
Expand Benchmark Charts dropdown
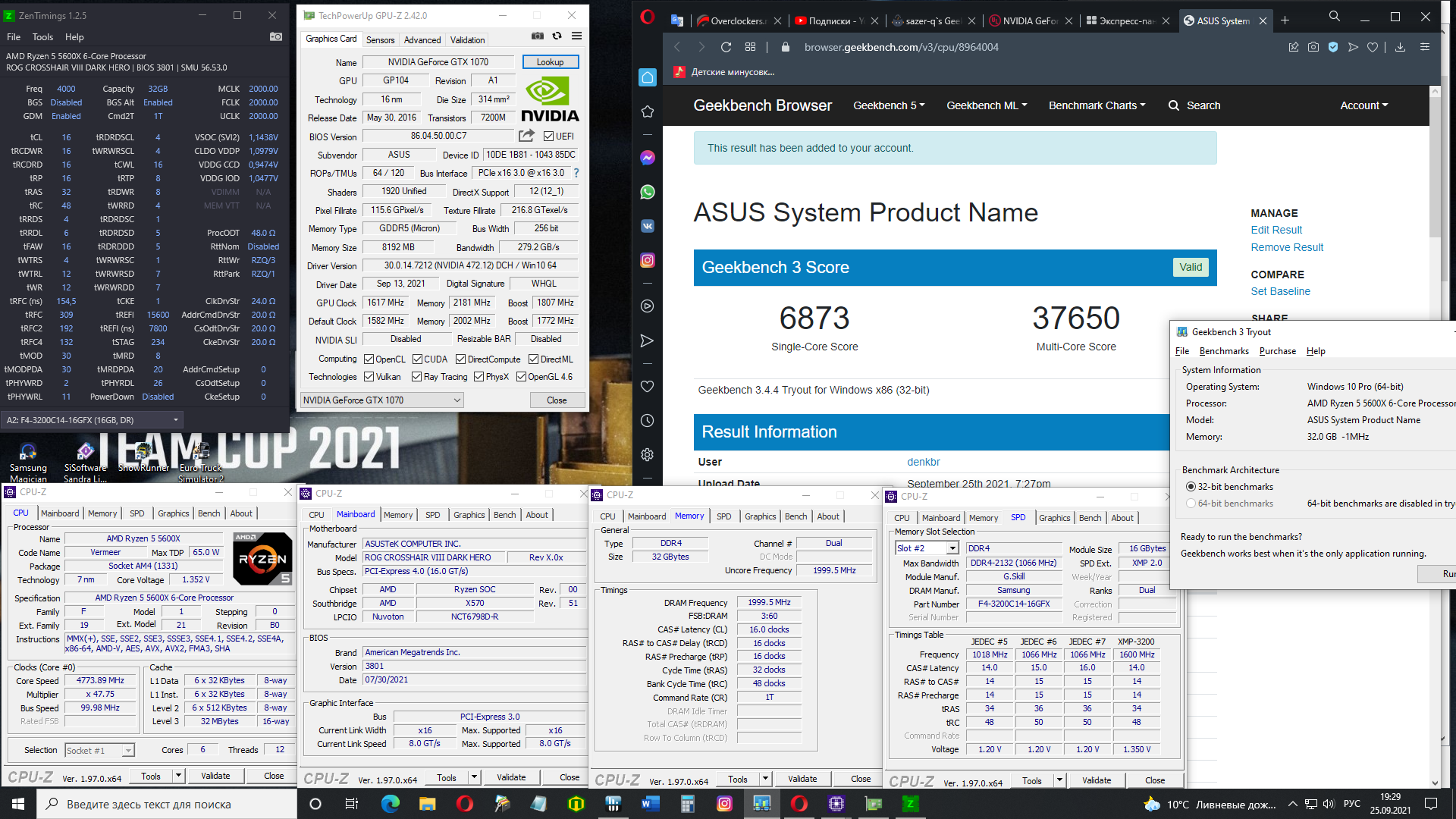point(1097,105)
